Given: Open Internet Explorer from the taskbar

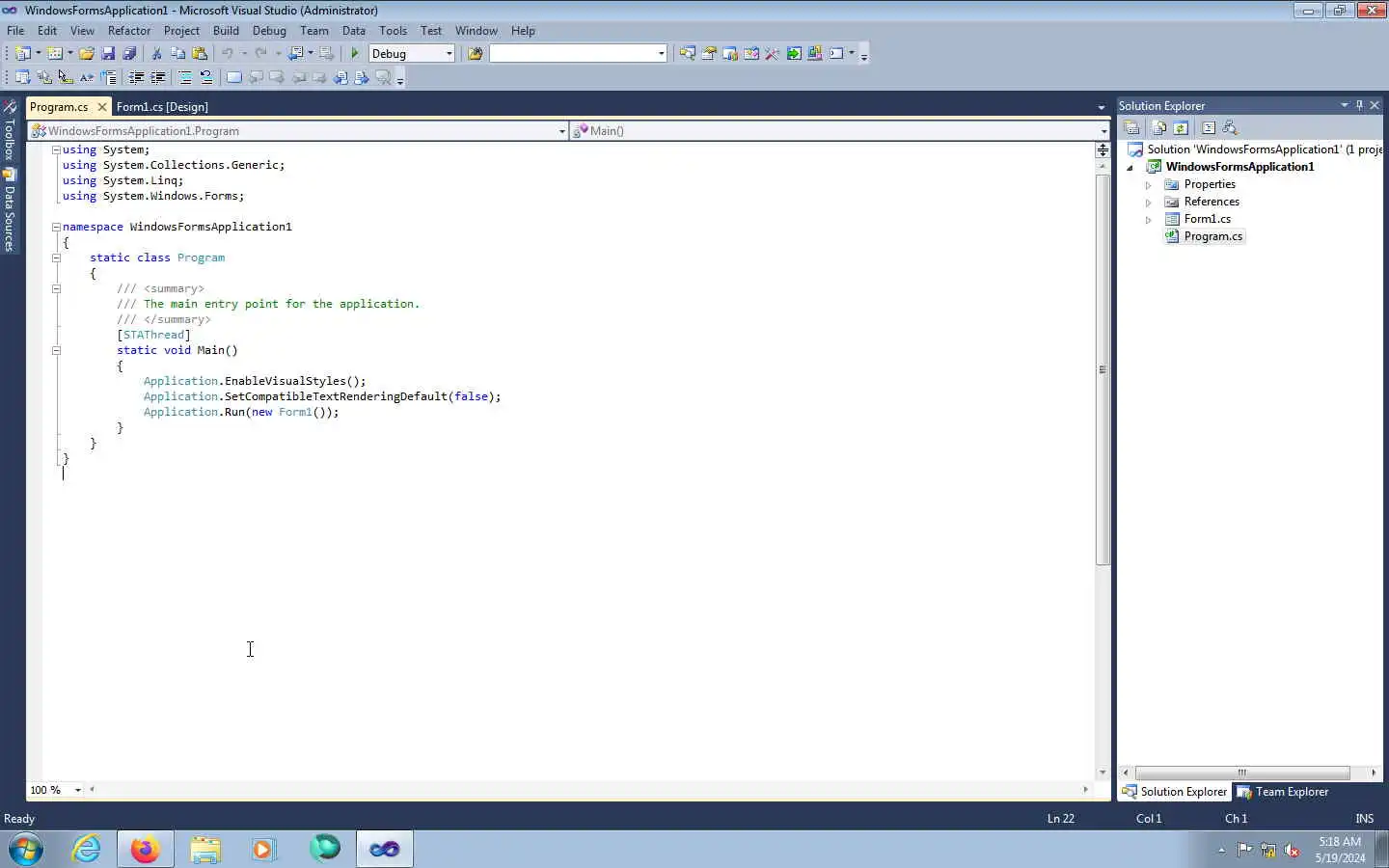Looking at the screenshot, I should (87, 850).
